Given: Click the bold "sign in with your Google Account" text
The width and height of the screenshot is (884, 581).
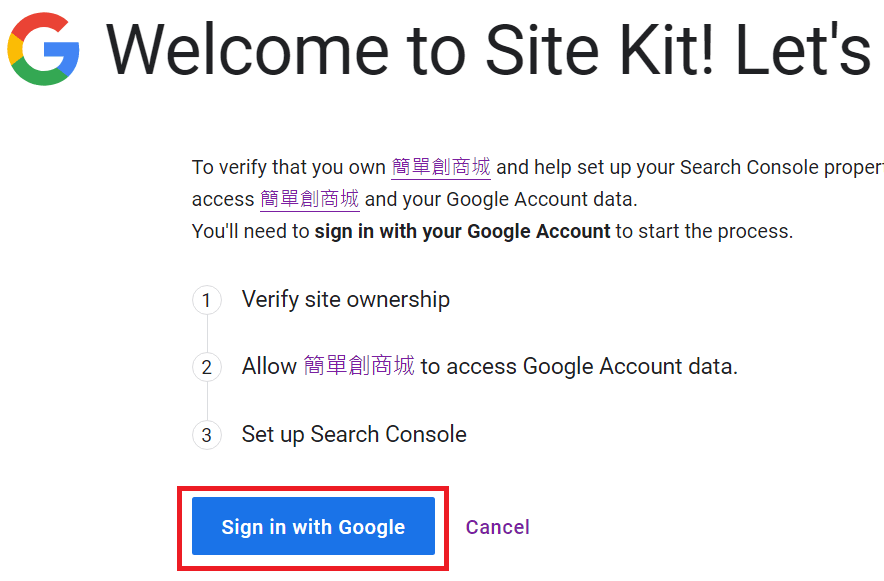Looking at the screenshot, I should (462, 231).
